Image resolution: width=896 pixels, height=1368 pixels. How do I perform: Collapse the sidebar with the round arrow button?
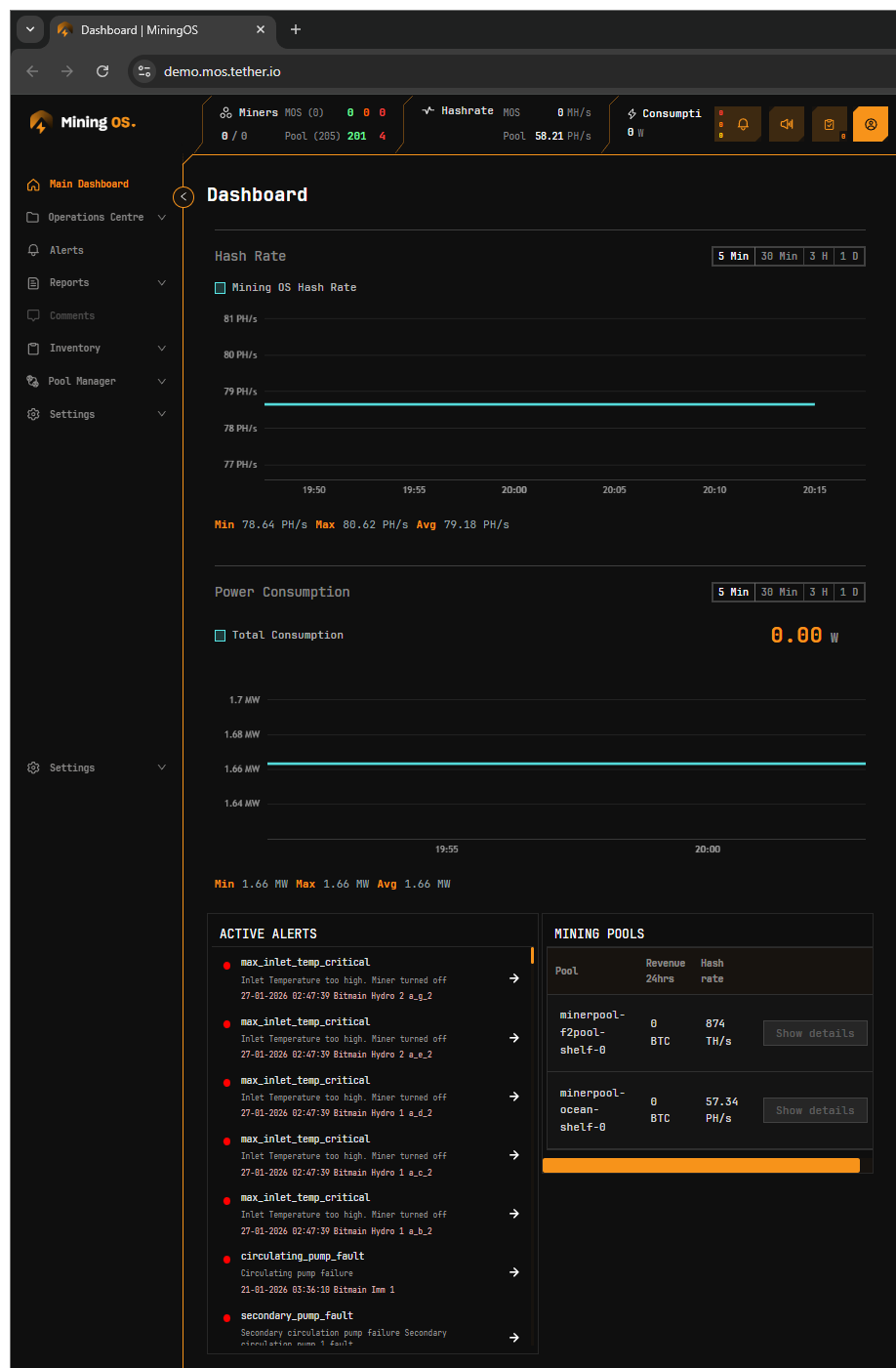click(x=183, y=196)
